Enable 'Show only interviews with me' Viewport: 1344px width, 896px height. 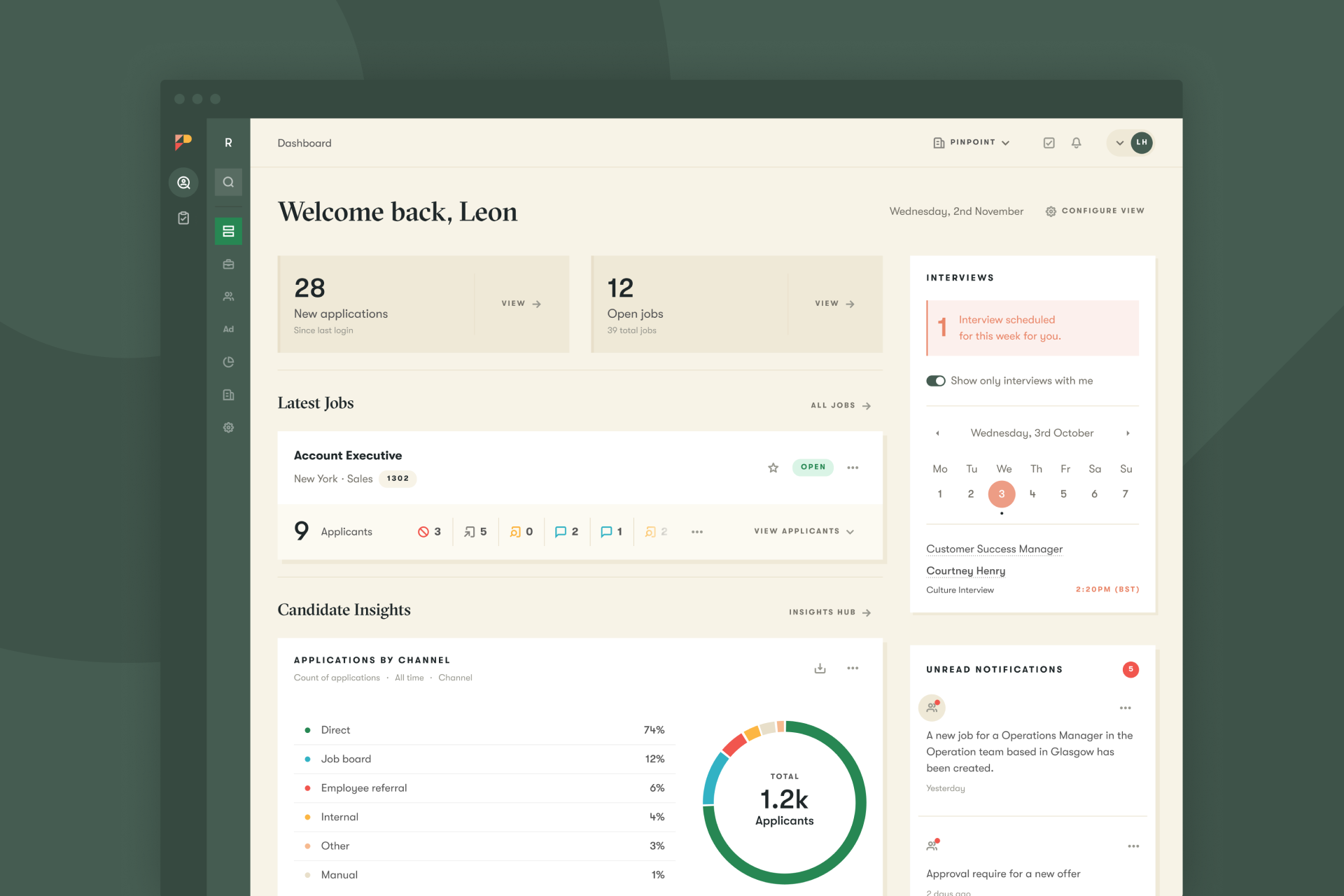point(936,380)
